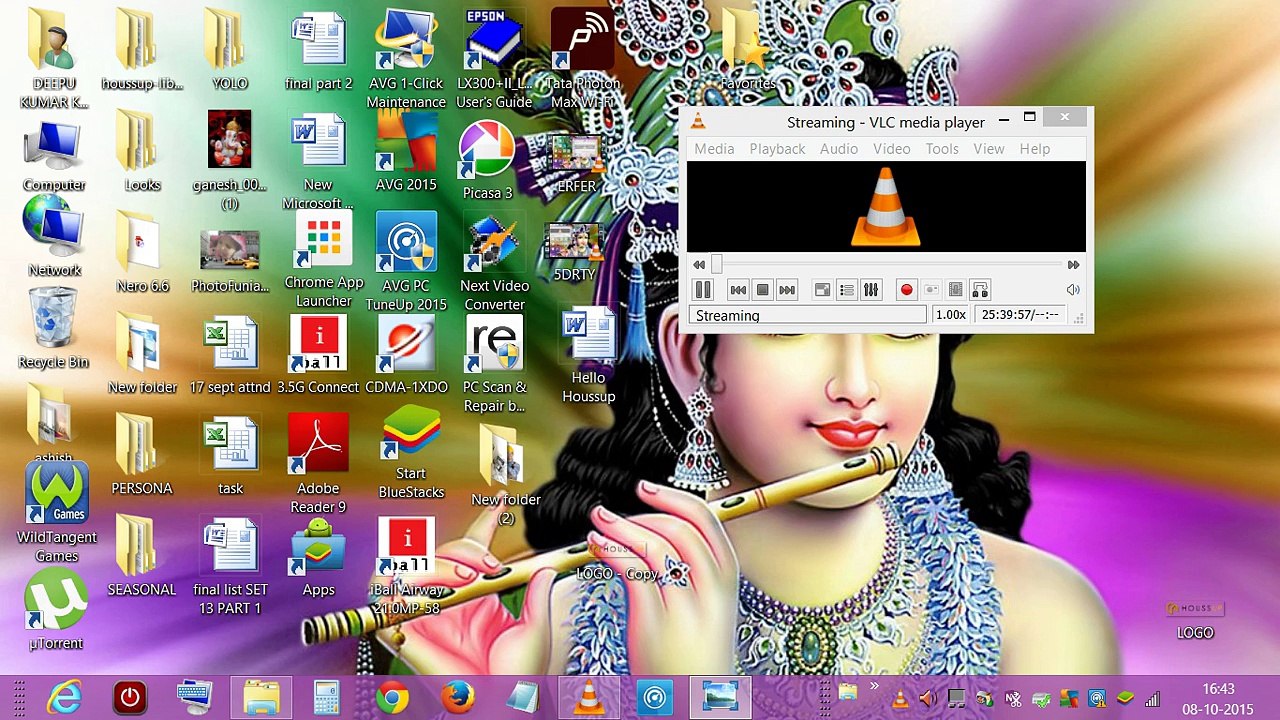Open the View menu in VLC

click(x=989, y=149)
